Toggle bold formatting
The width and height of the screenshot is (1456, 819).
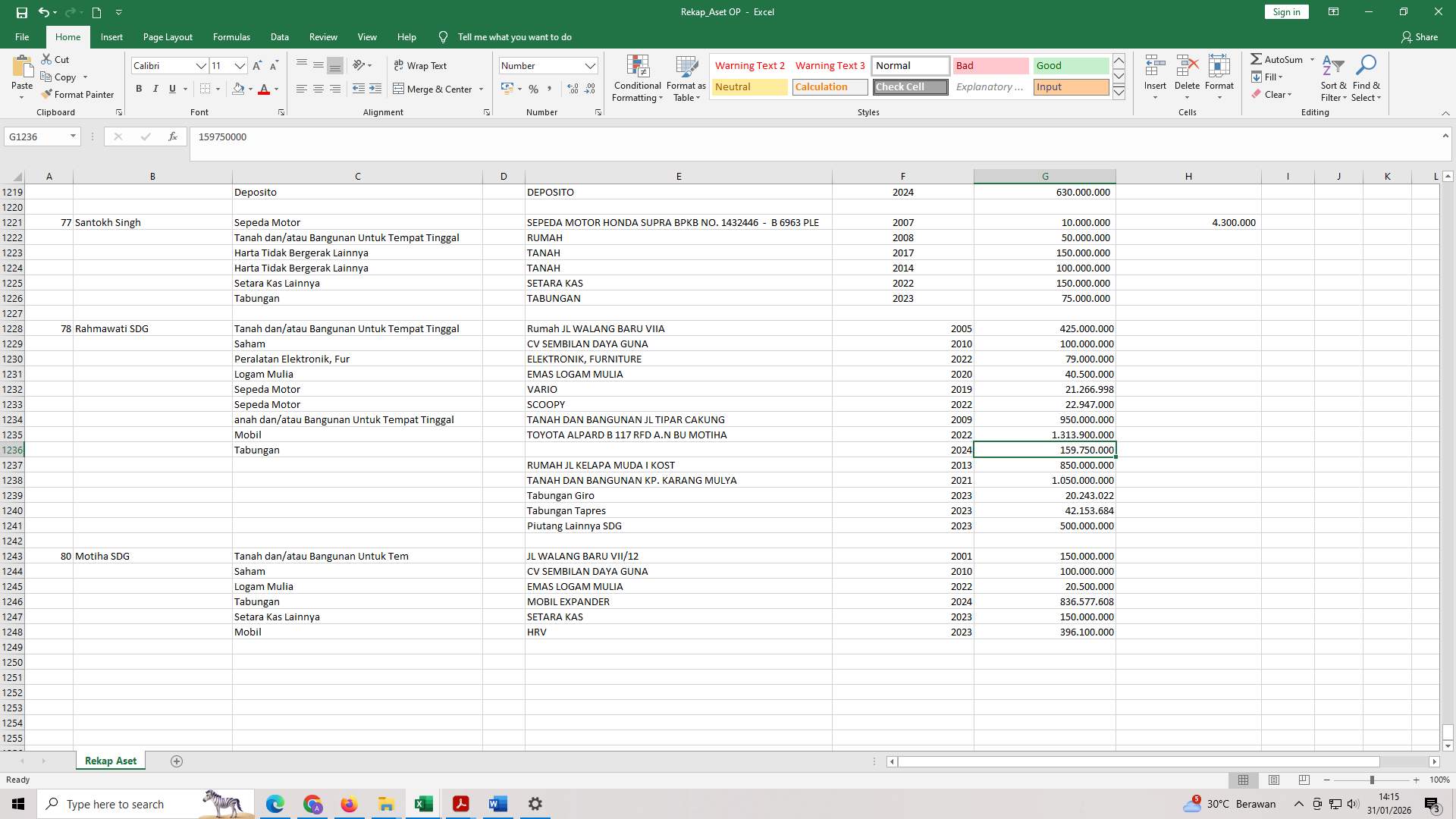(x=139, y=89)
